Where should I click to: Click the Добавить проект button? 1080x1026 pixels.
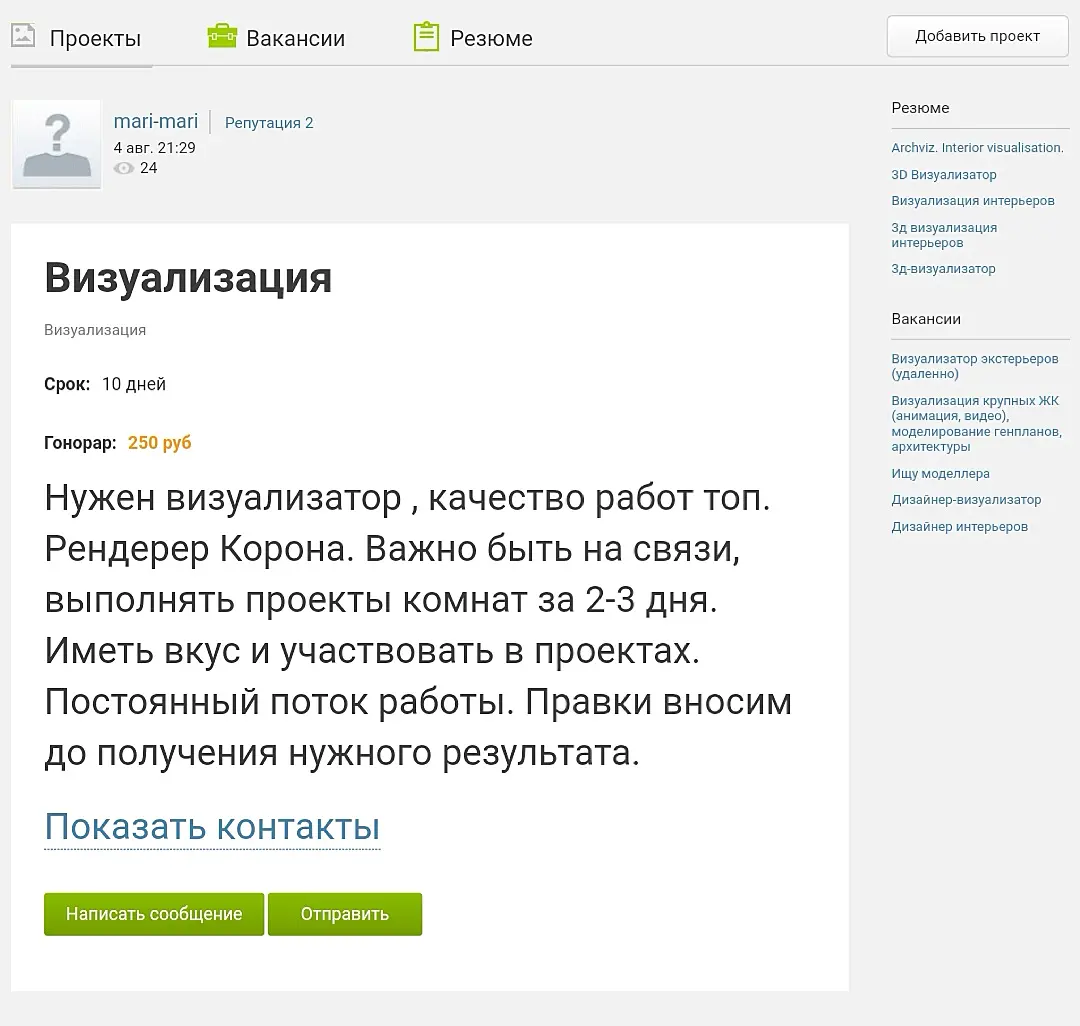977,36
